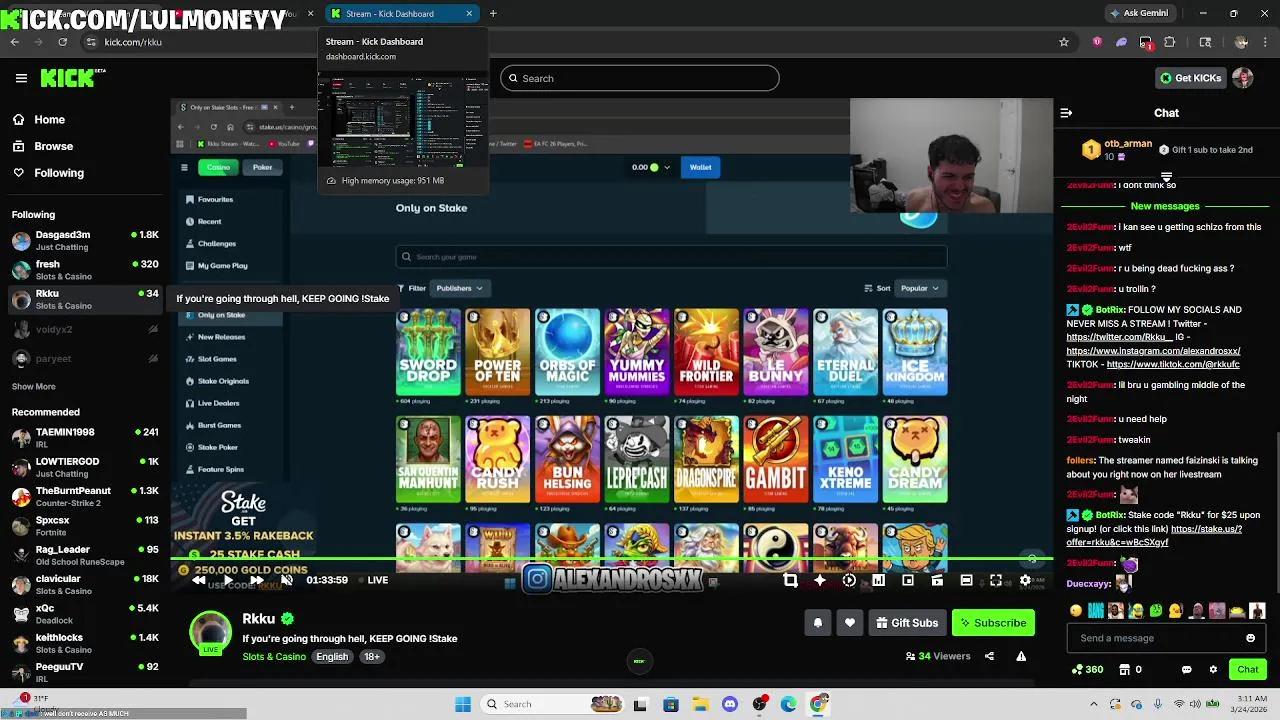Collapse the chat panel with the arrow icon
Image resolution: width=1280 pixels, height=720 pixels.
[x=1066, y=113]
